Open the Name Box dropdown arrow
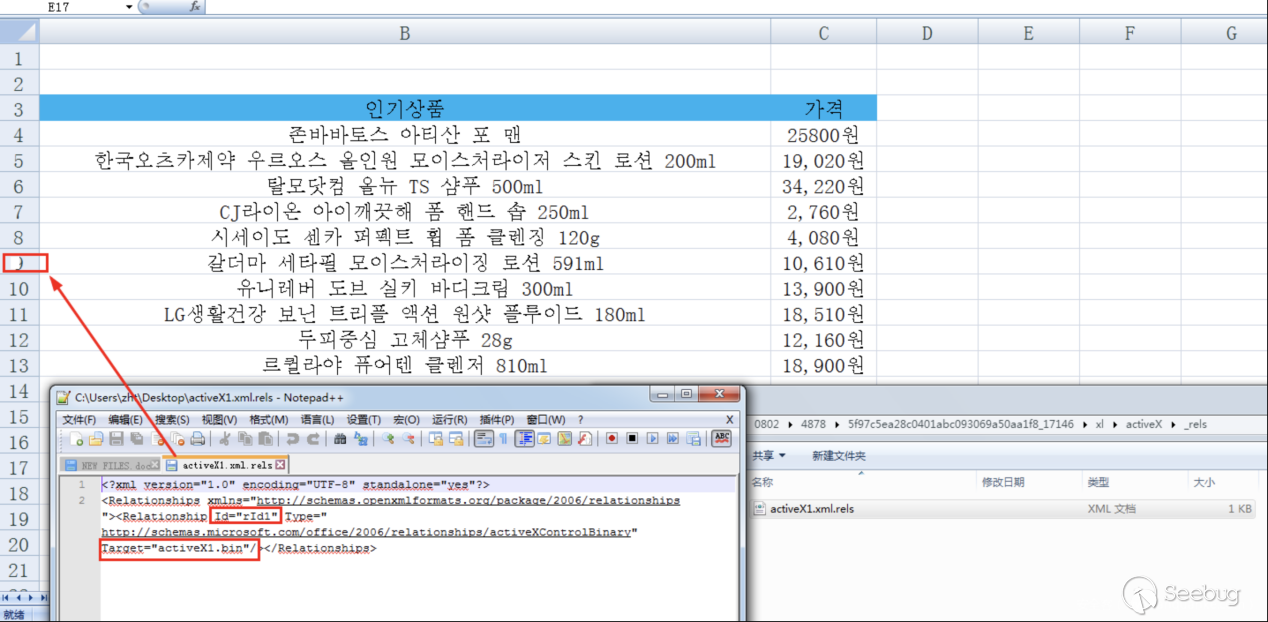This screenshot has height=622, width=1268. pyautogui.click(x=129, y=7)
